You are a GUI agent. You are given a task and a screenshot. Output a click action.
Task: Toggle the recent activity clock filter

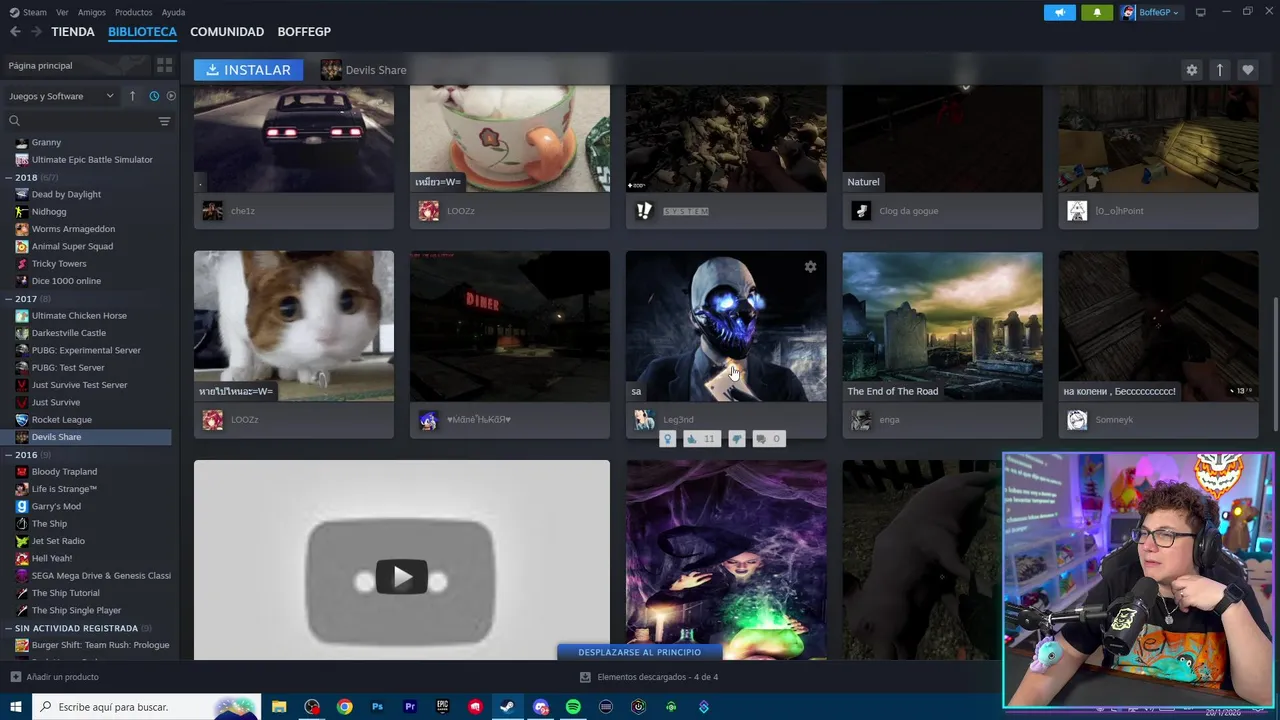(x=154, y=96)
